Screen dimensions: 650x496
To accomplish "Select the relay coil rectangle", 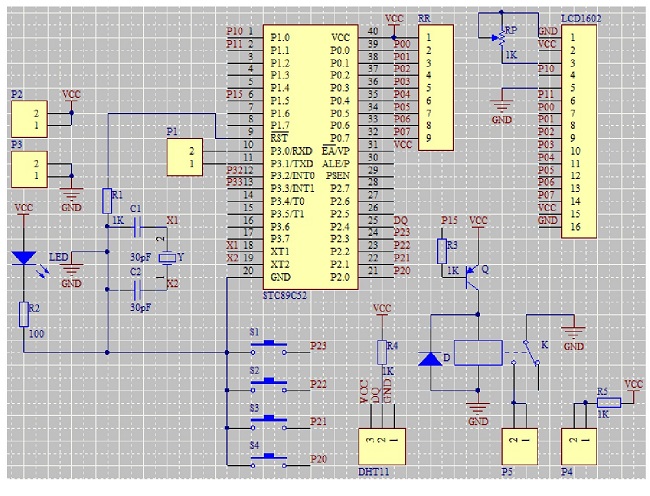I will pyautogui.click(x=478, y=353).
